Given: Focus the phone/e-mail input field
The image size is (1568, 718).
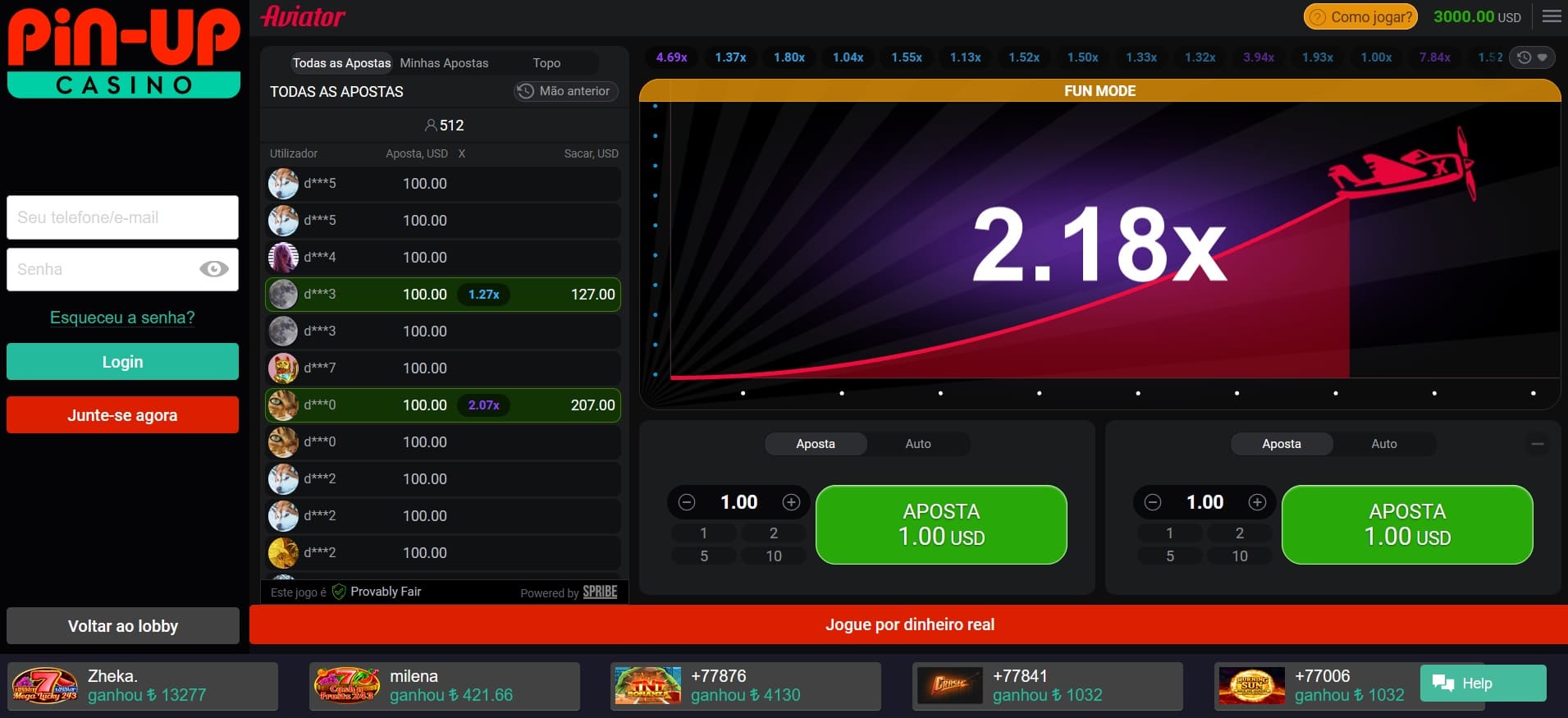Looking at the screenshot, I should tap(123, 217).
